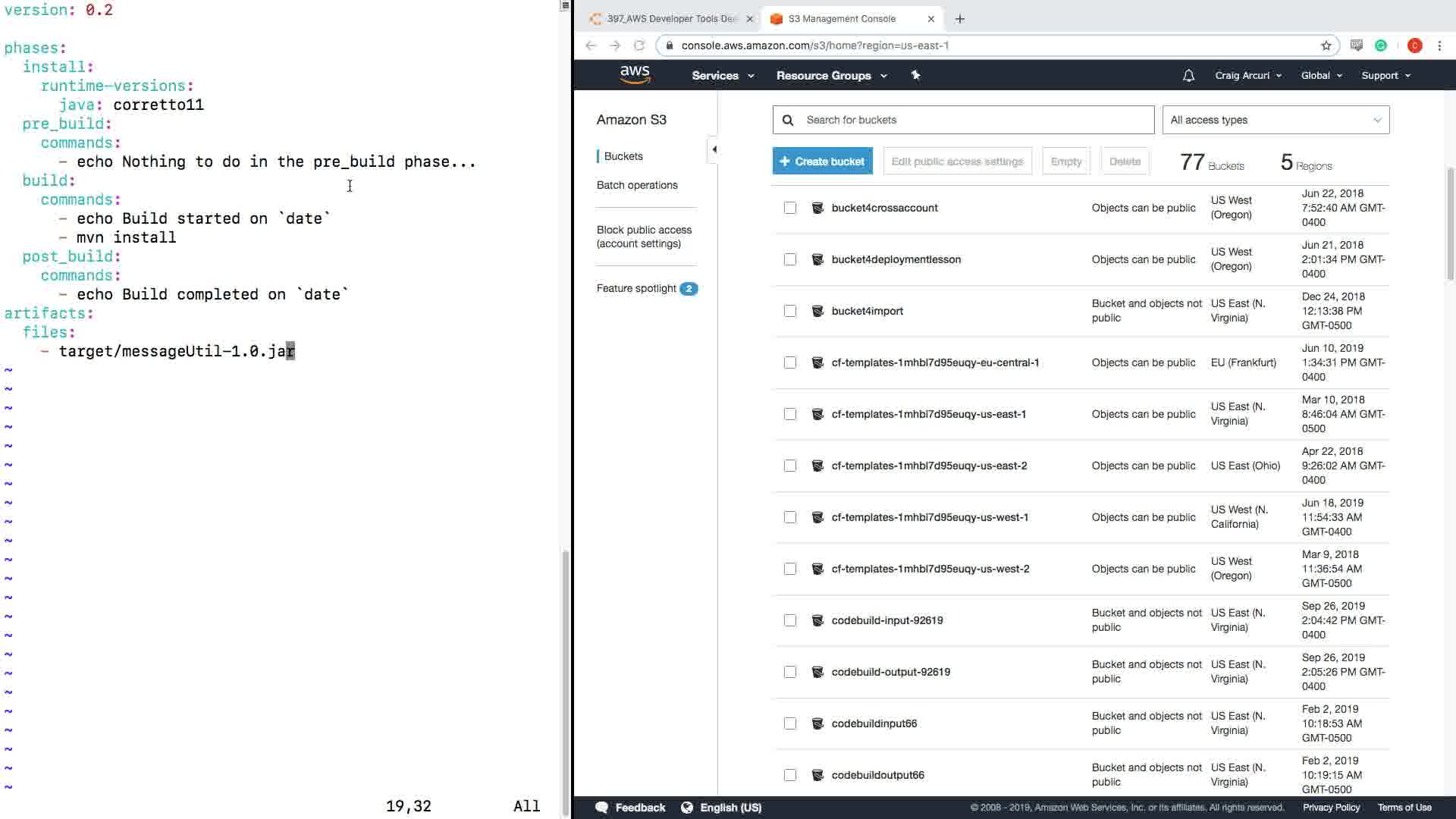Click the Create bucket button
Screen dimensions: 1456x819
point(822,162)
